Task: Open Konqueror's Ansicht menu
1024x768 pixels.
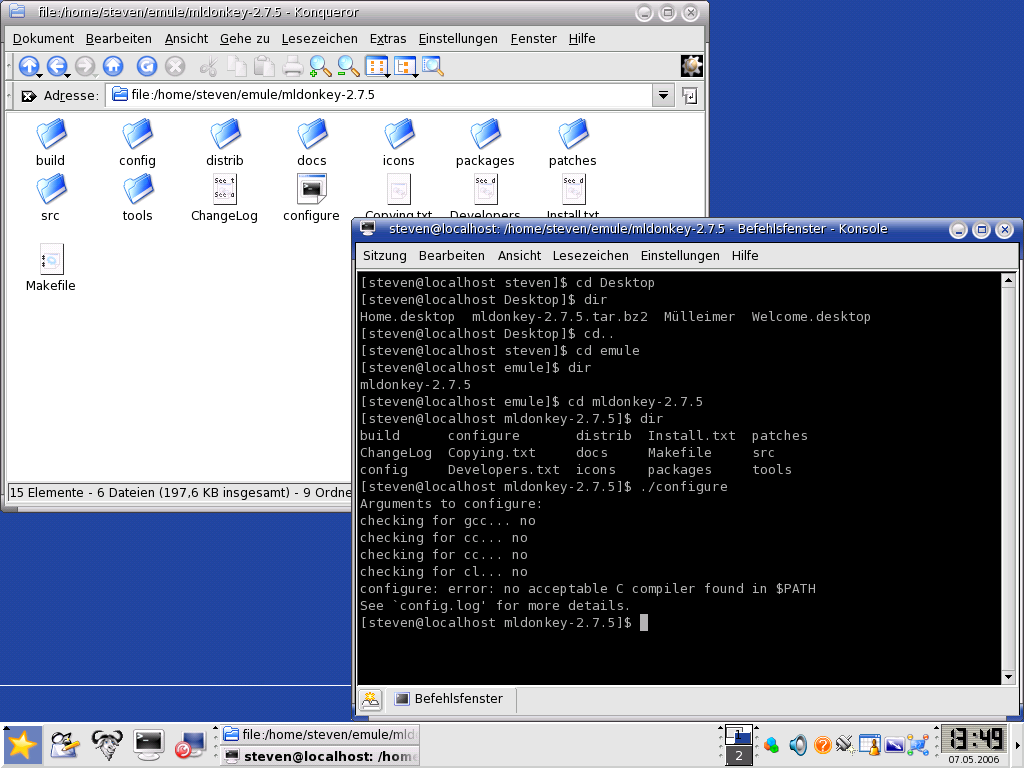Action: coord(186,39)
